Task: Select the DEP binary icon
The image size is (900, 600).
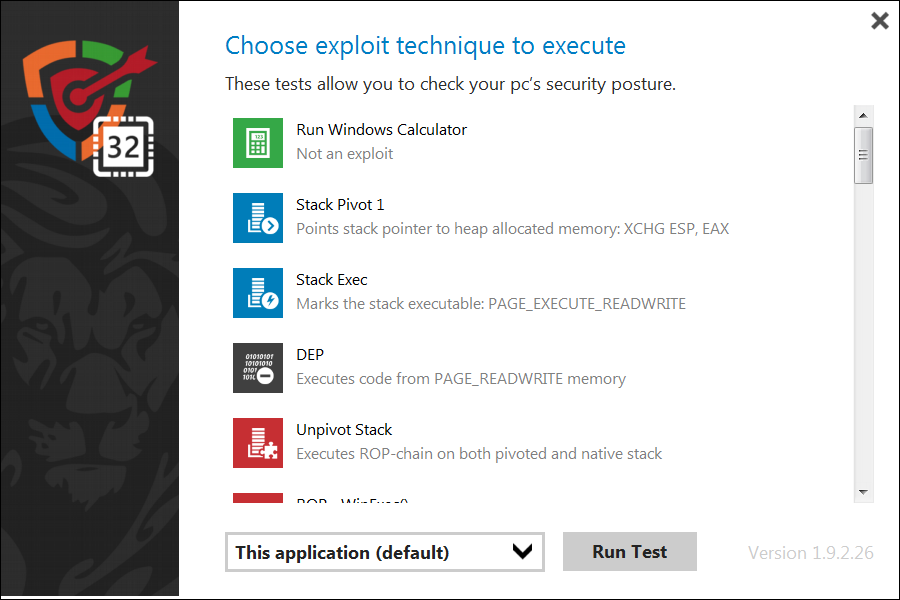Action: [x=258, y=367]
